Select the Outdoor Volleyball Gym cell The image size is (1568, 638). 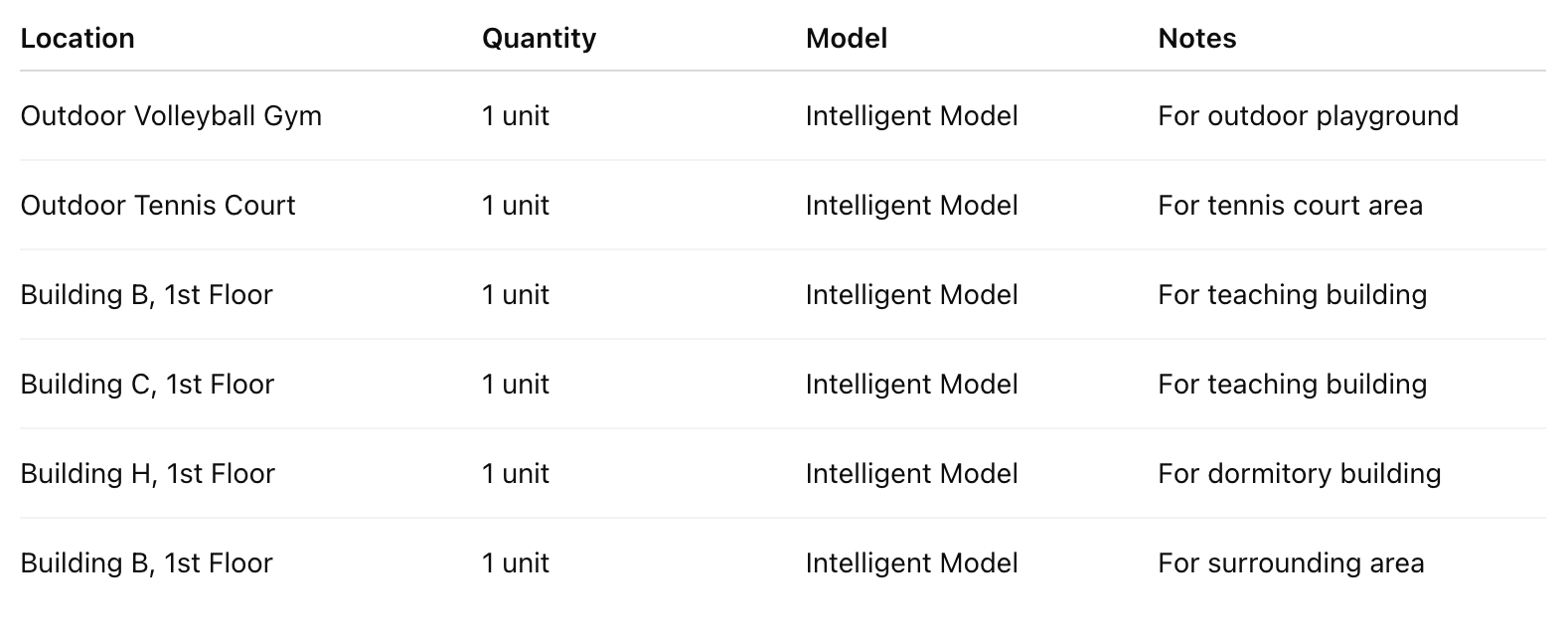(171, 116)
